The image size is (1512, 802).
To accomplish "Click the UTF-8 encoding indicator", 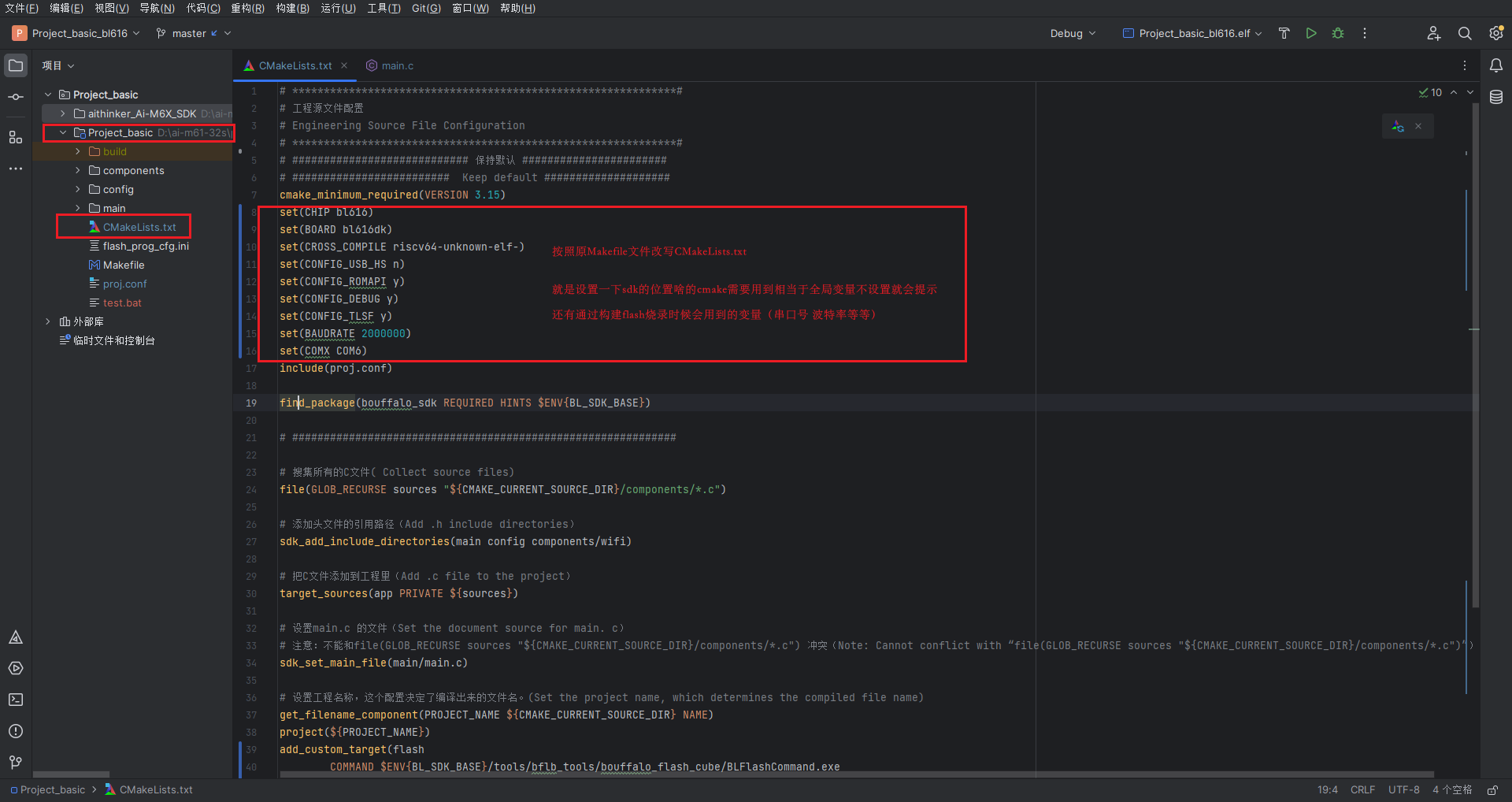I will coord(1403,789).
